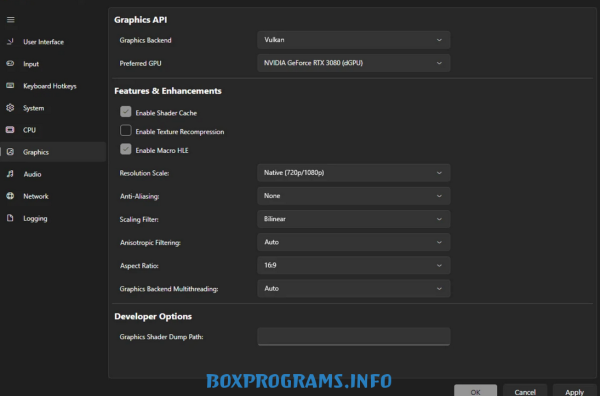Click the Graphics Shader Dump Path field
This screenshot has width=600, height=396.
pos(354,337)
